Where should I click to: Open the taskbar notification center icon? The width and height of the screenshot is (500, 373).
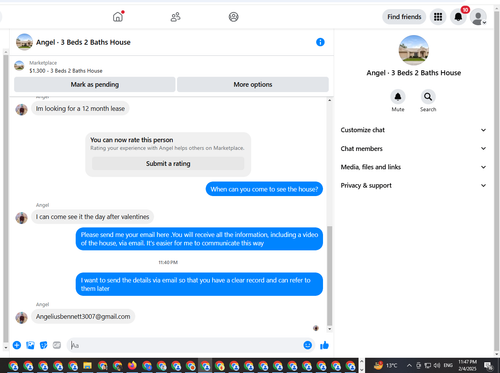488,366
